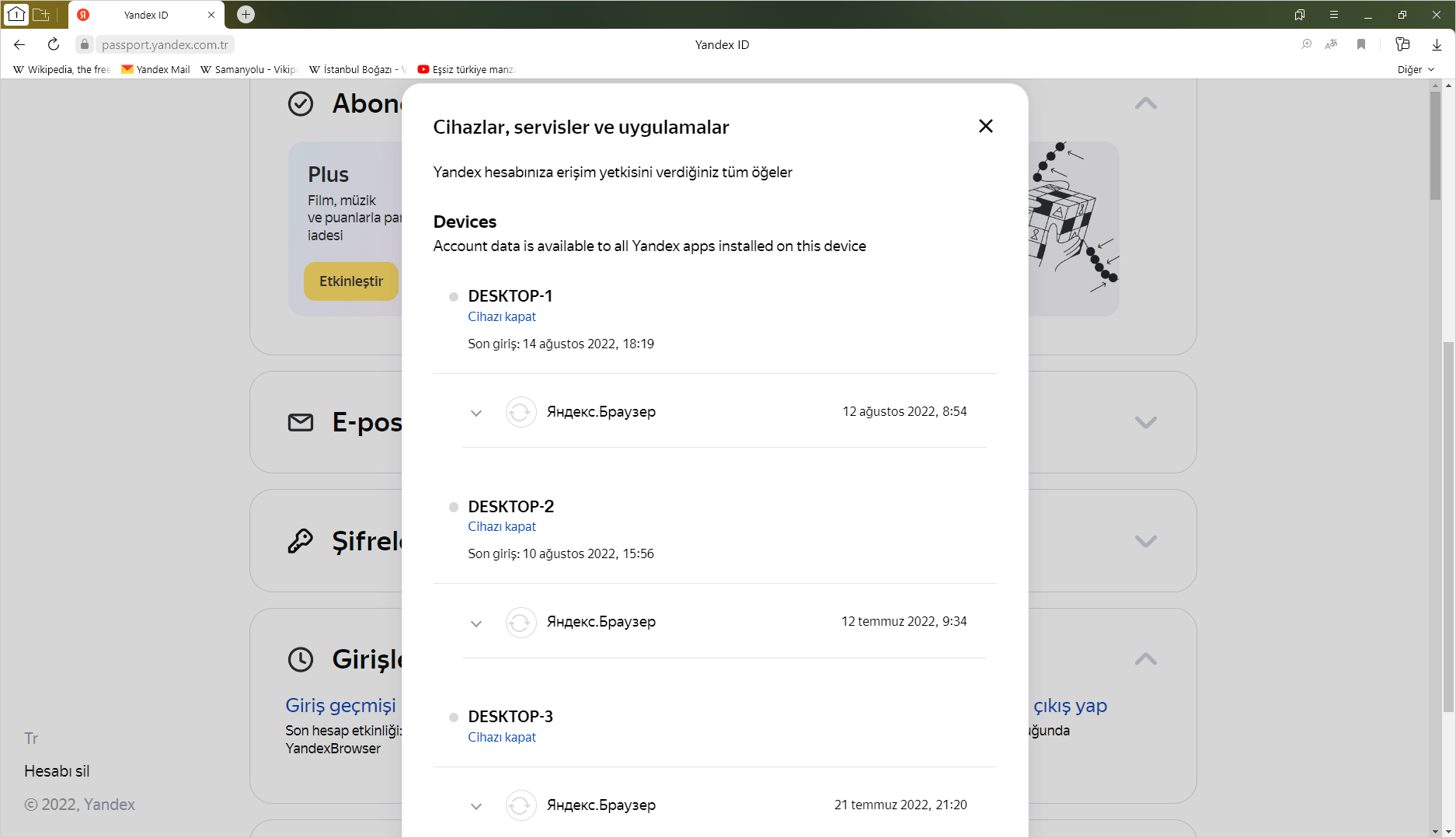Expand Яндекс.Браузер entry under DESKTOP-1
This screenshot has width=1456, height=838.
tap(476, 413)
